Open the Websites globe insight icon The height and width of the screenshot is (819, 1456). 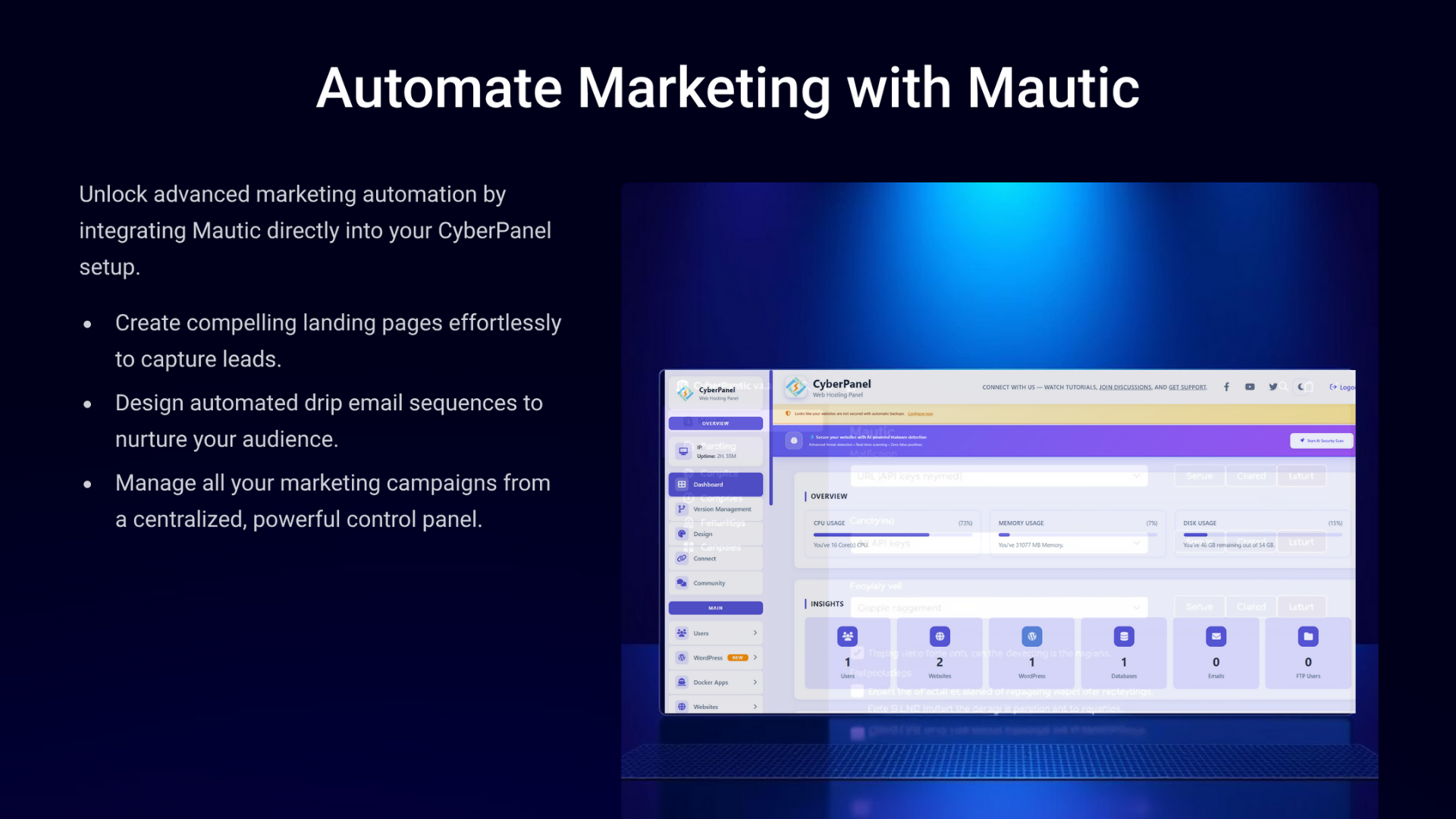[940, 636]
